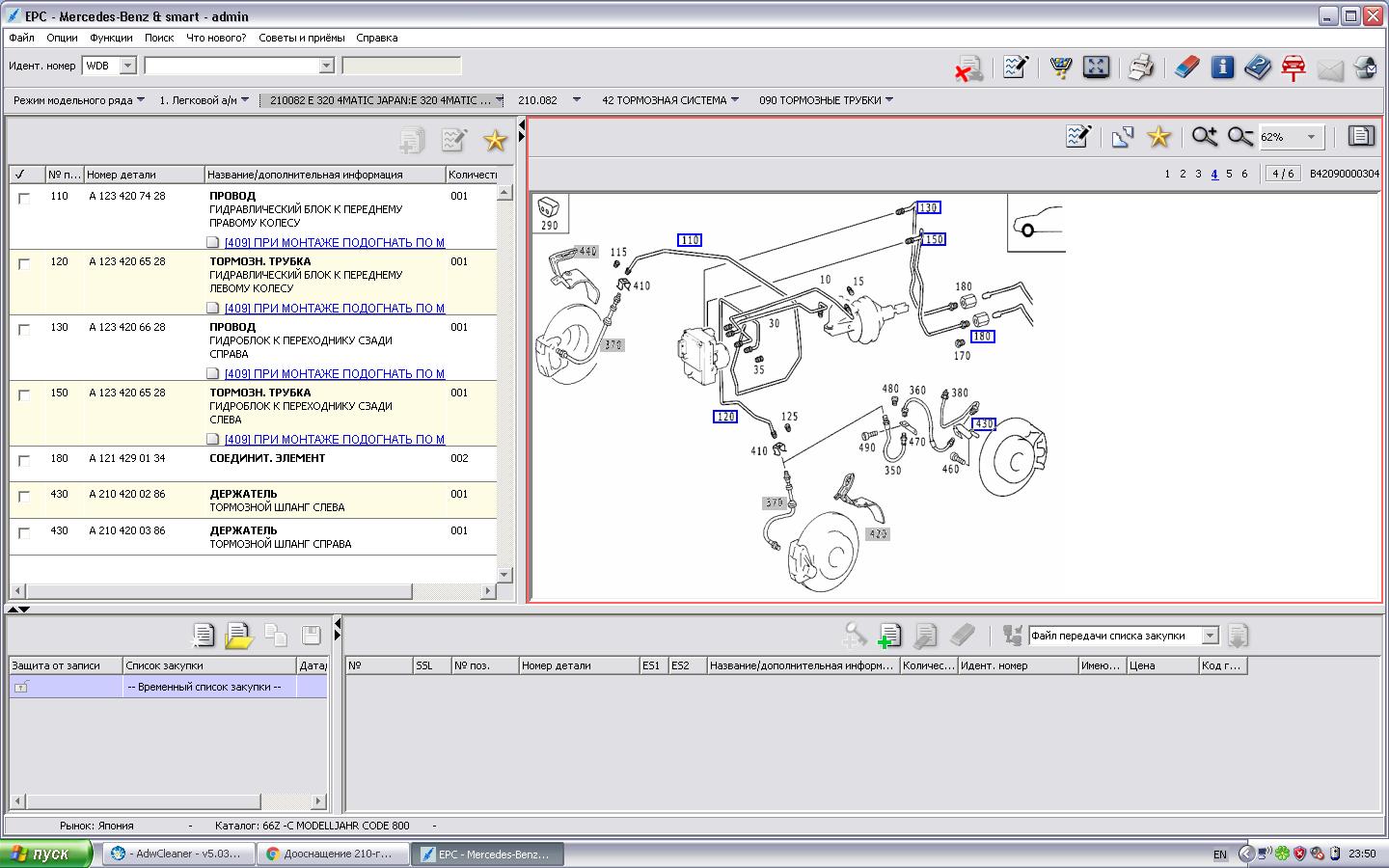This screenshot has height=868, width=1389.
Task: Click the notes icon in top toolbar
Action: pyautogui.click(x=1015, y=68)
